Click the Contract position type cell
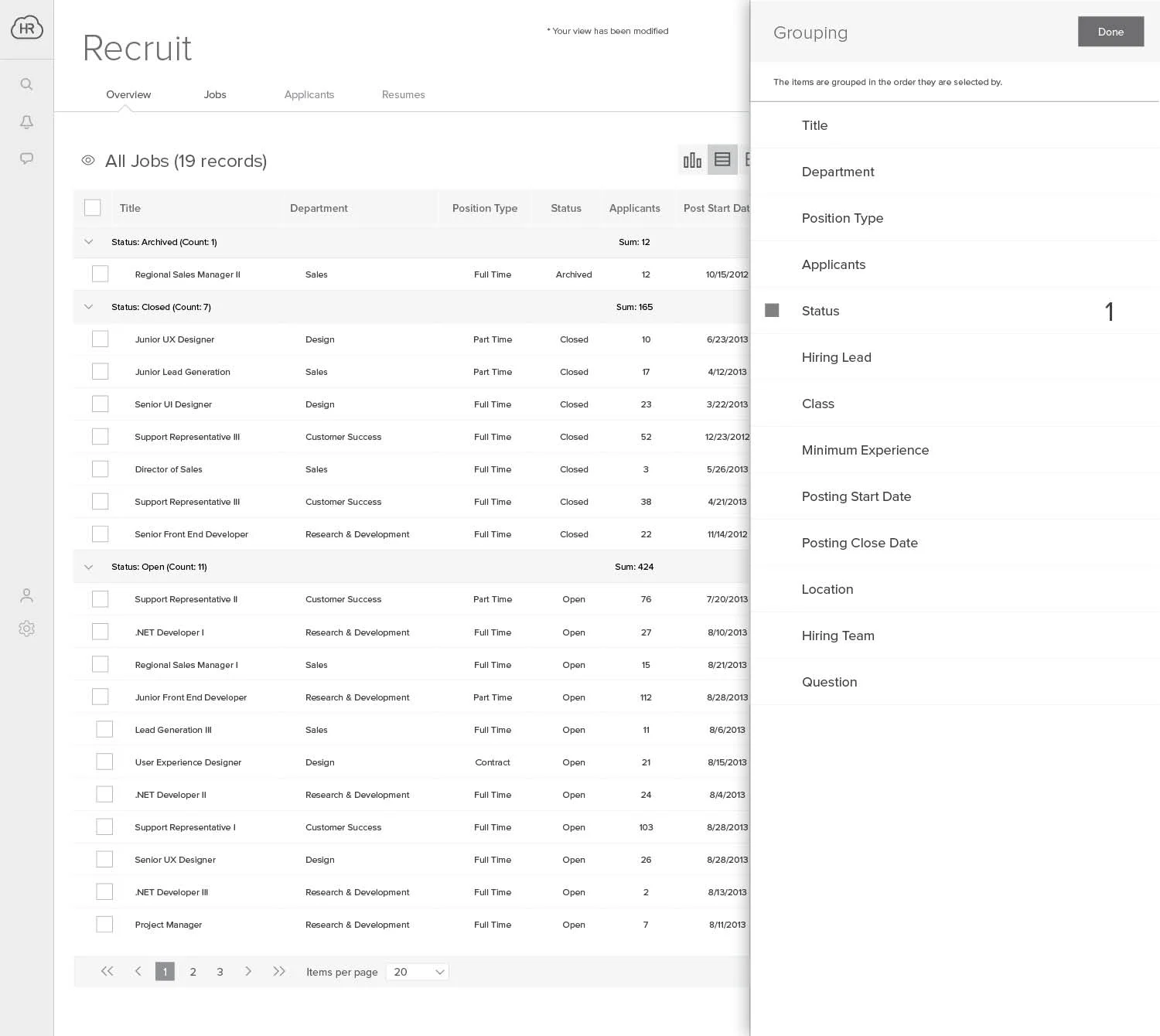1160x1036 pixels. click(x=493, y=762)
